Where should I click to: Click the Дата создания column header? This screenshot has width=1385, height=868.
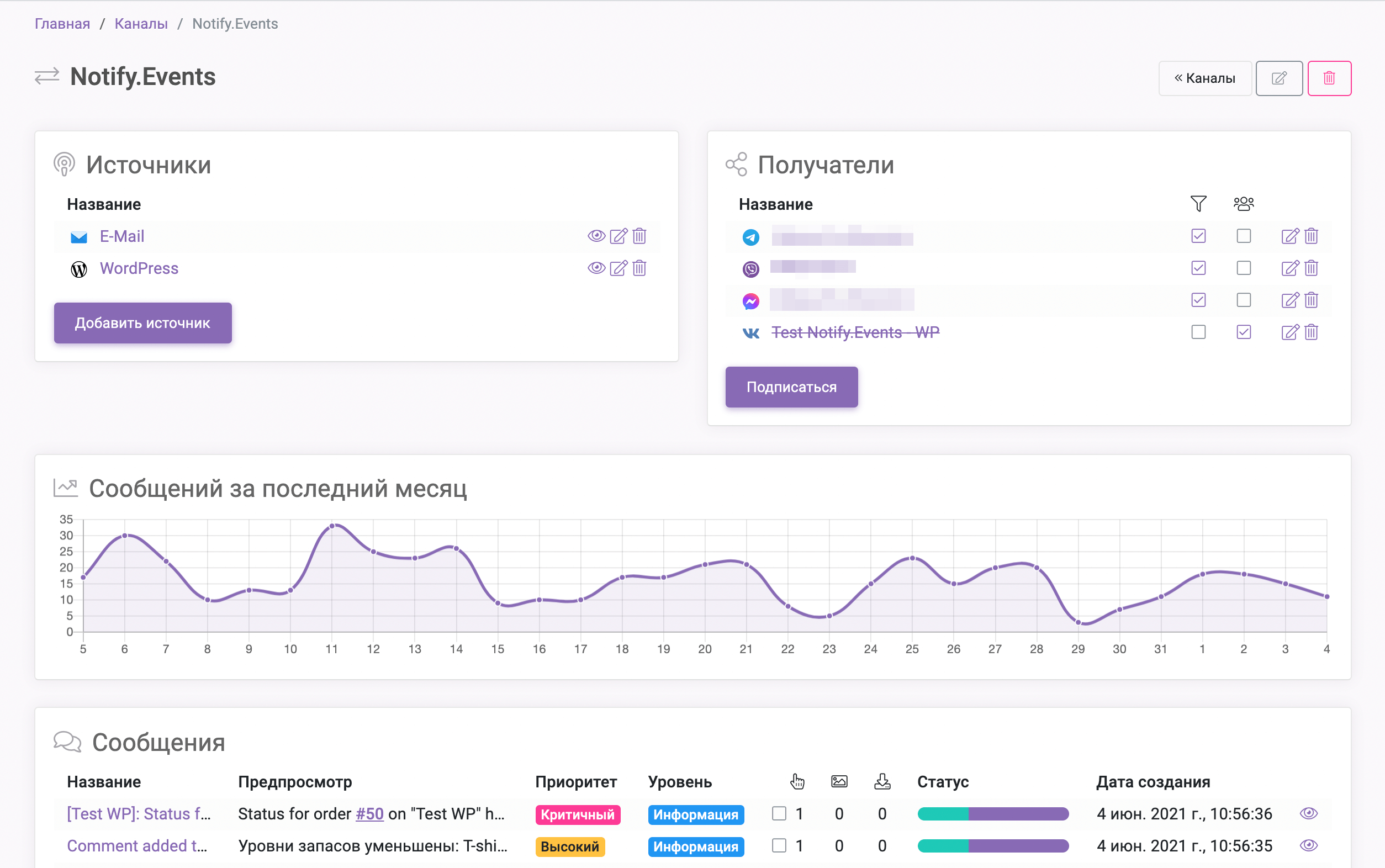[1153, 782]
